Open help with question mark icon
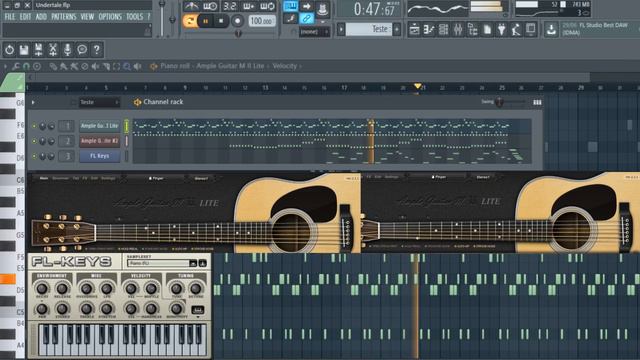The image size is (640, 360). (x=97, y=50)
